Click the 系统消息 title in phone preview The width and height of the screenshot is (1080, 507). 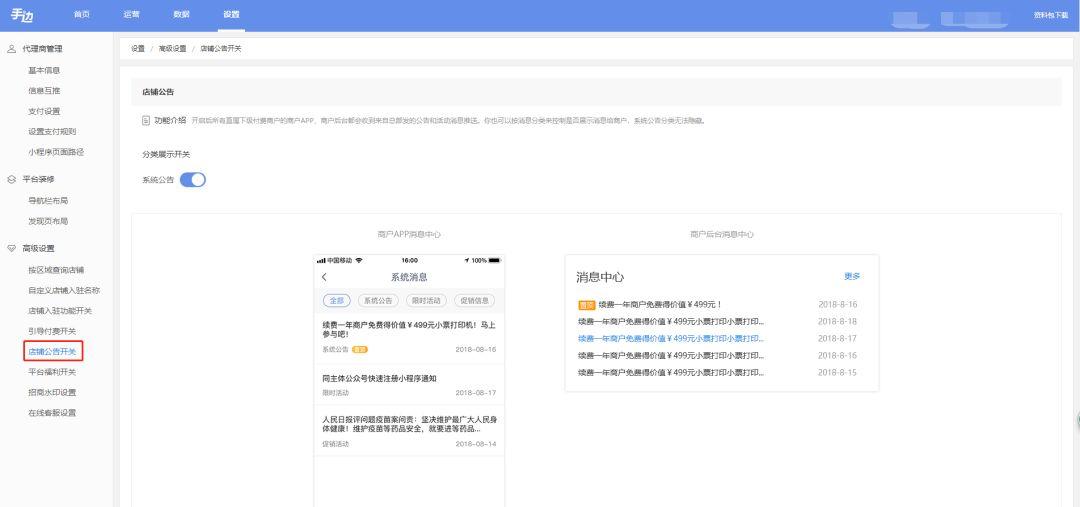pyautogui.click(x=409, y=277)
